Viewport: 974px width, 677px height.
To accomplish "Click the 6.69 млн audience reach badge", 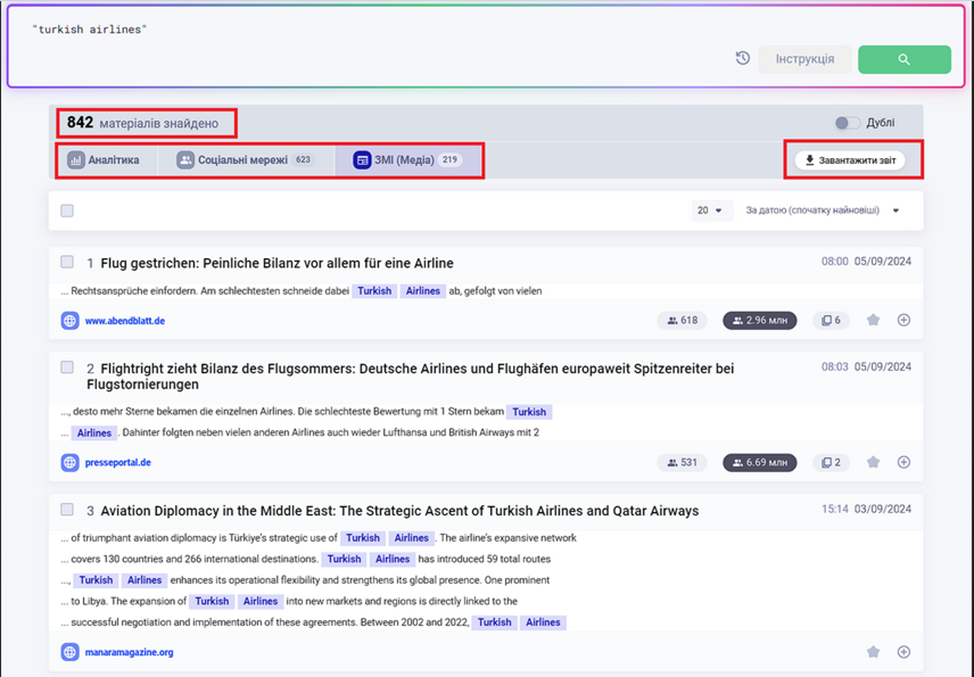I will [x=760, y=463].
